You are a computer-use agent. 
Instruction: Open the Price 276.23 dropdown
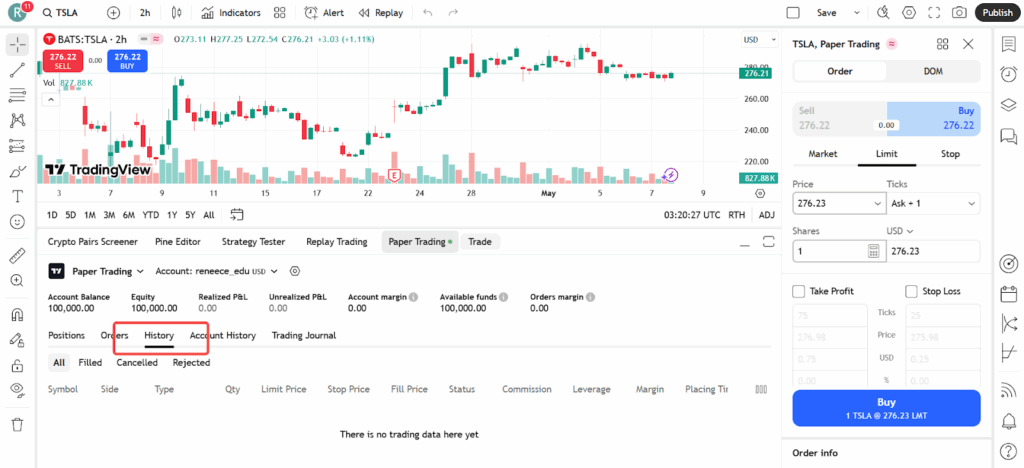(x=836, y=203)
